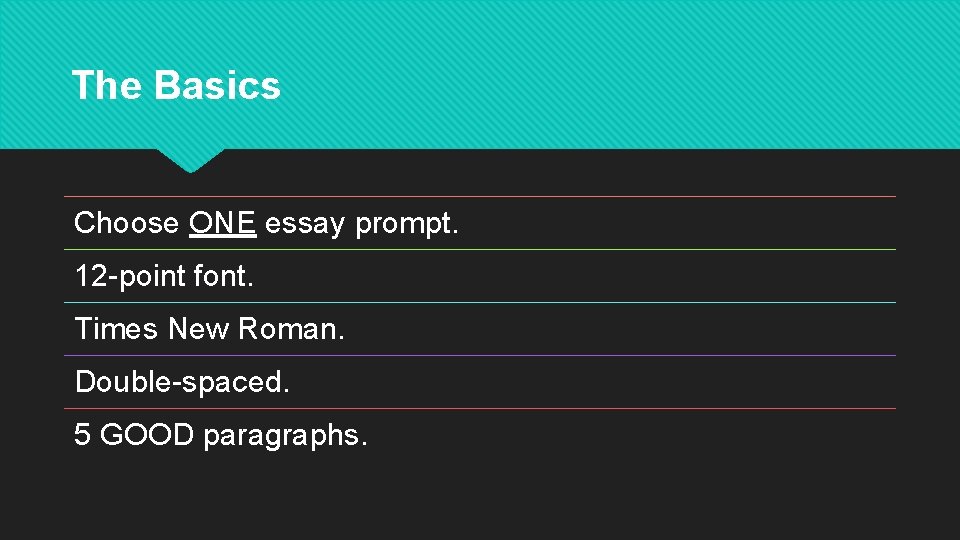The image size is (960, 540).
Task: Click the "5 GOOD paragraphs." line
Action: pyautogui.click(x=221, y=435)
